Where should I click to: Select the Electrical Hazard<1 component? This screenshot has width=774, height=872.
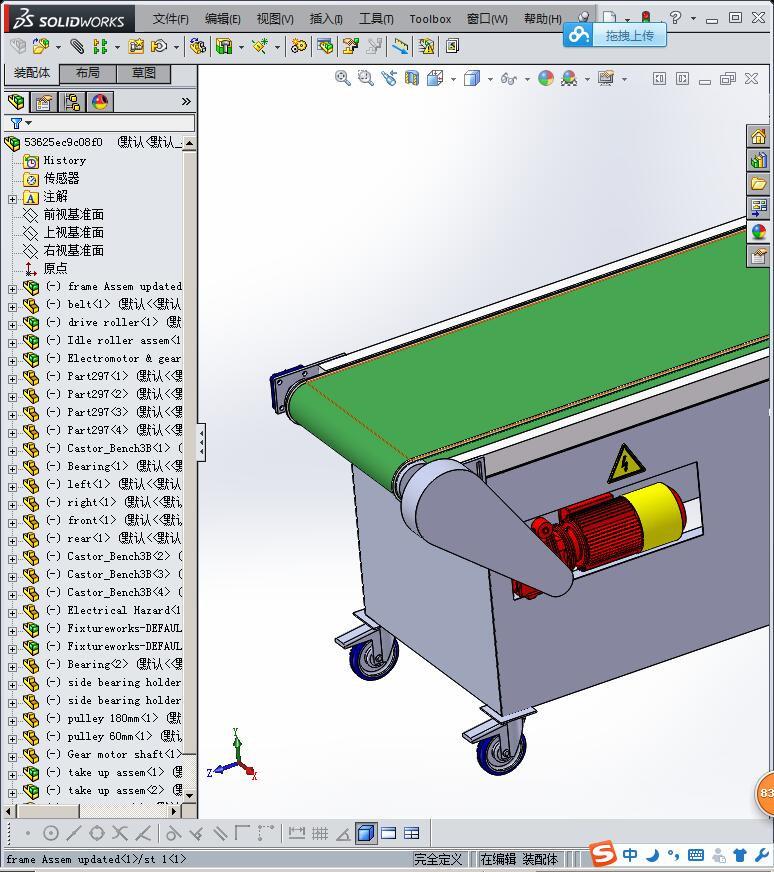[x=123, y=610]
